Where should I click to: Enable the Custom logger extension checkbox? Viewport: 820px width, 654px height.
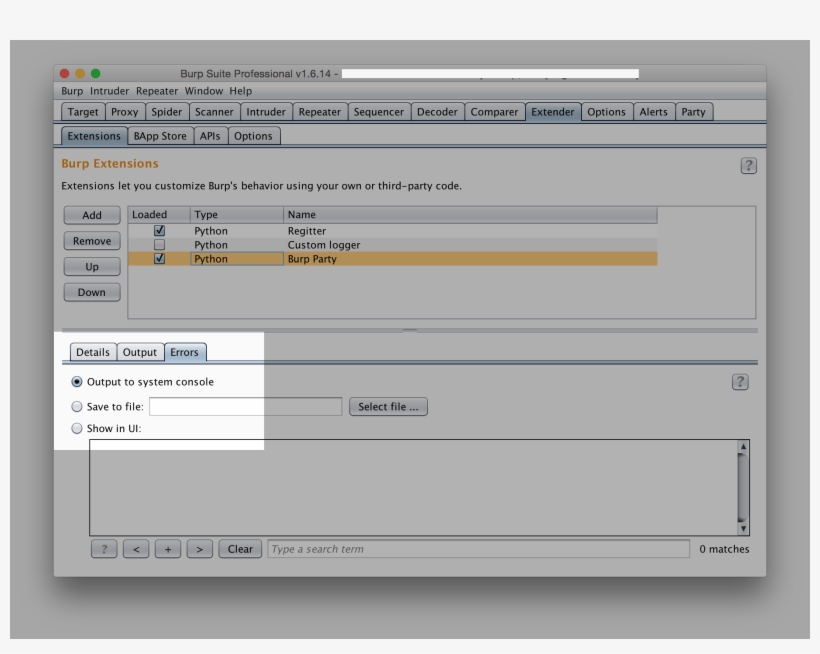[159, 245]
